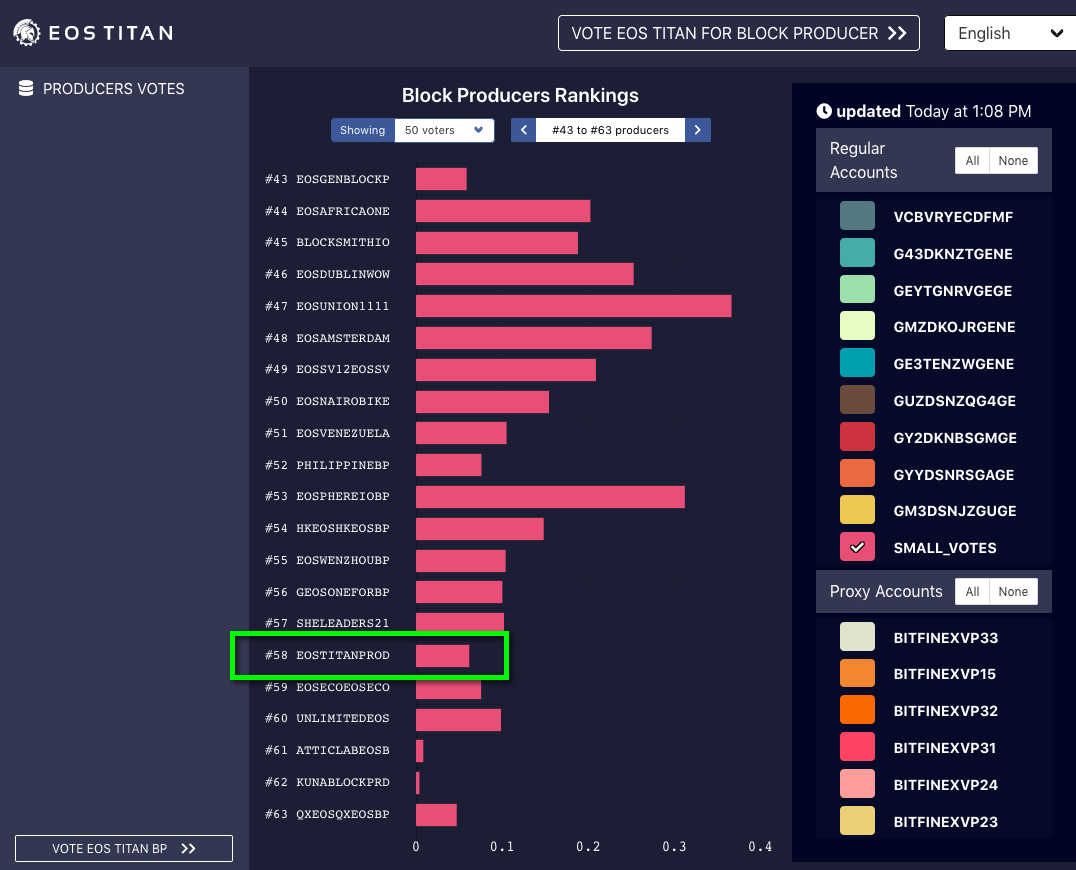
Task: Toggle BITFINEXVP23 proxy swatch
Action: pos(857,821)
